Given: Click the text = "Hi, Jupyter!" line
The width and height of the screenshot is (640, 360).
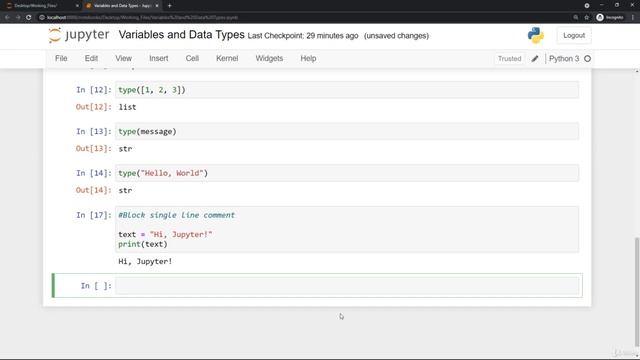Looking at the screenshot, I should [x=165, y=234].
